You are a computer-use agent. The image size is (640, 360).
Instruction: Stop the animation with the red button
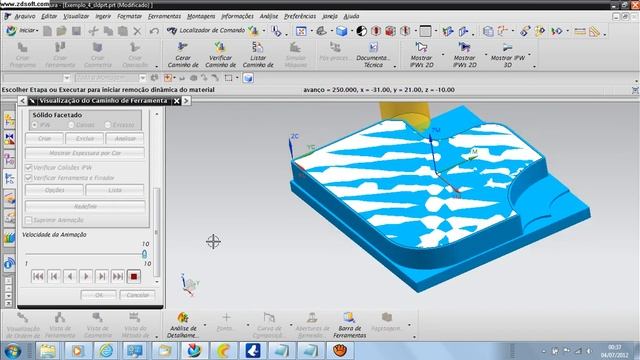tap(133, 277)
